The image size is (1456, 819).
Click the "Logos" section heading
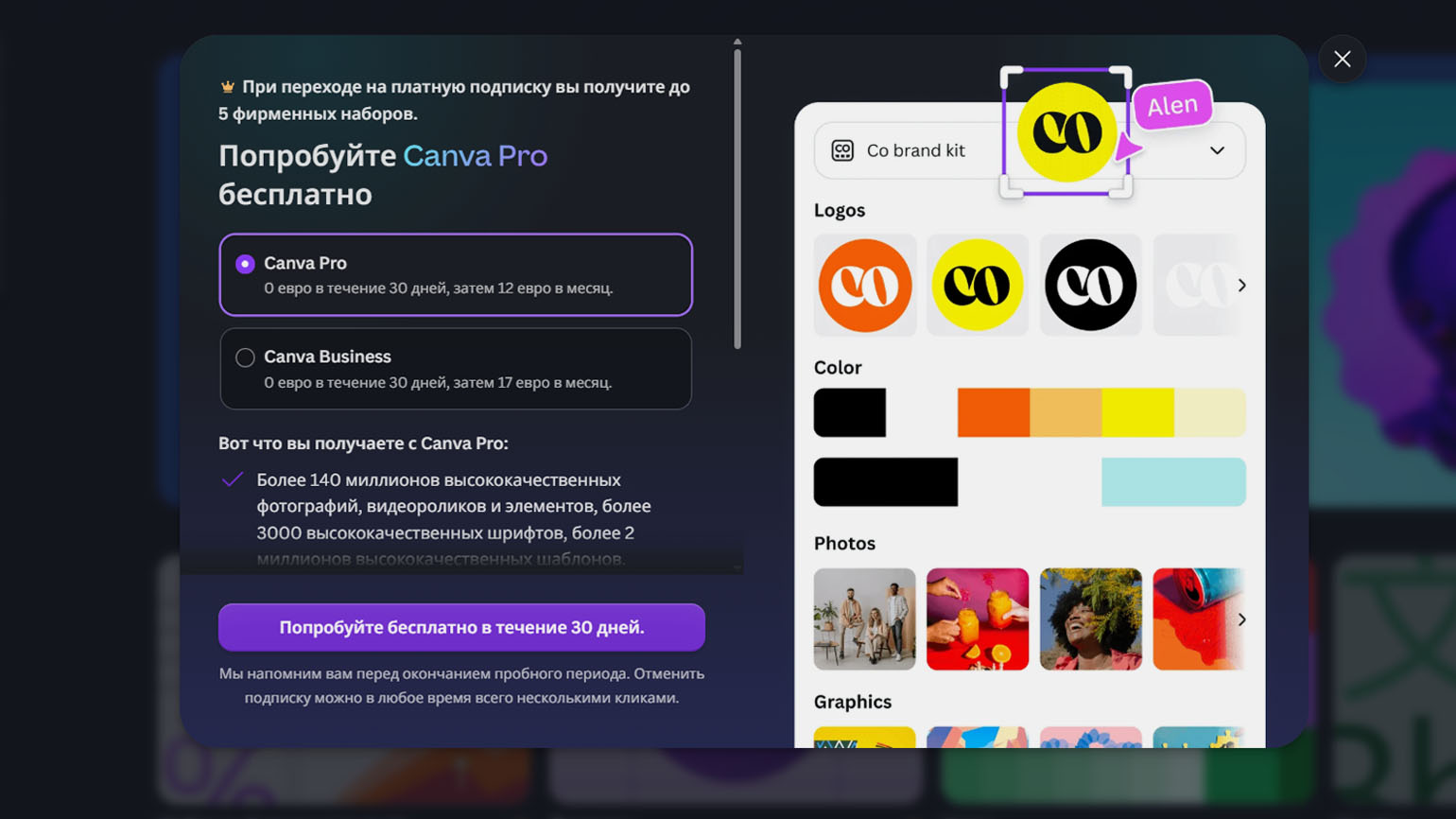[x=840, y=210]
